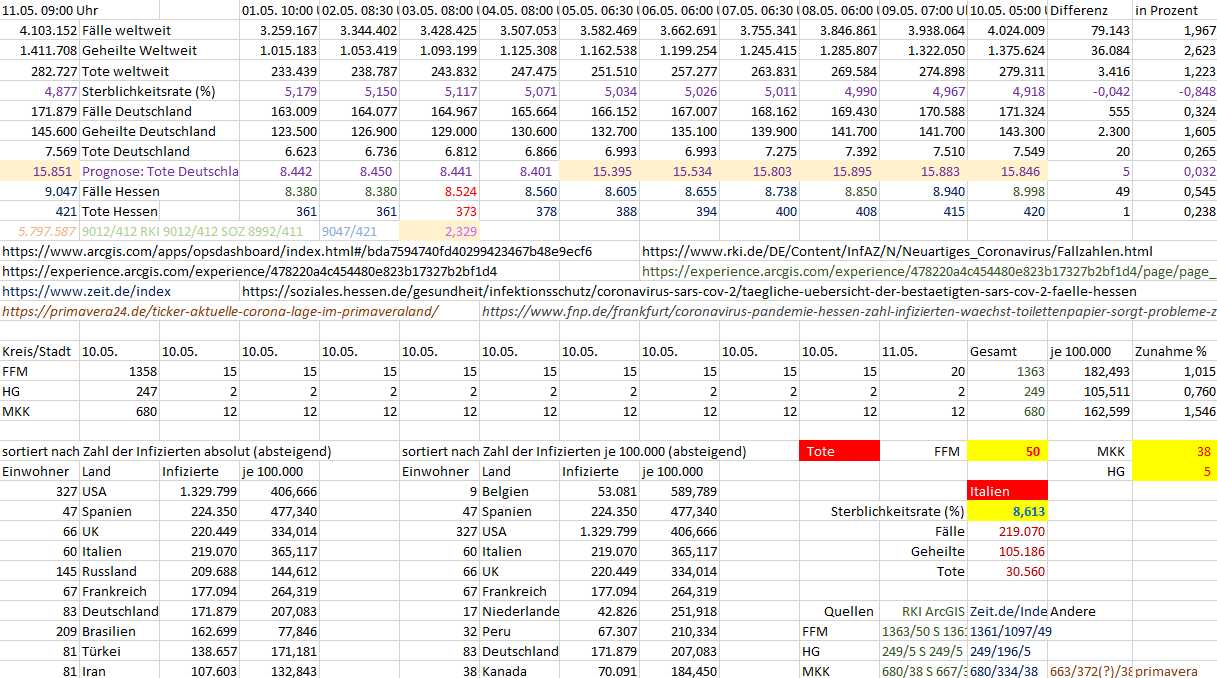1217x678 pixels.
Task: Select the red value 373
Action: (x=466, y=211)
